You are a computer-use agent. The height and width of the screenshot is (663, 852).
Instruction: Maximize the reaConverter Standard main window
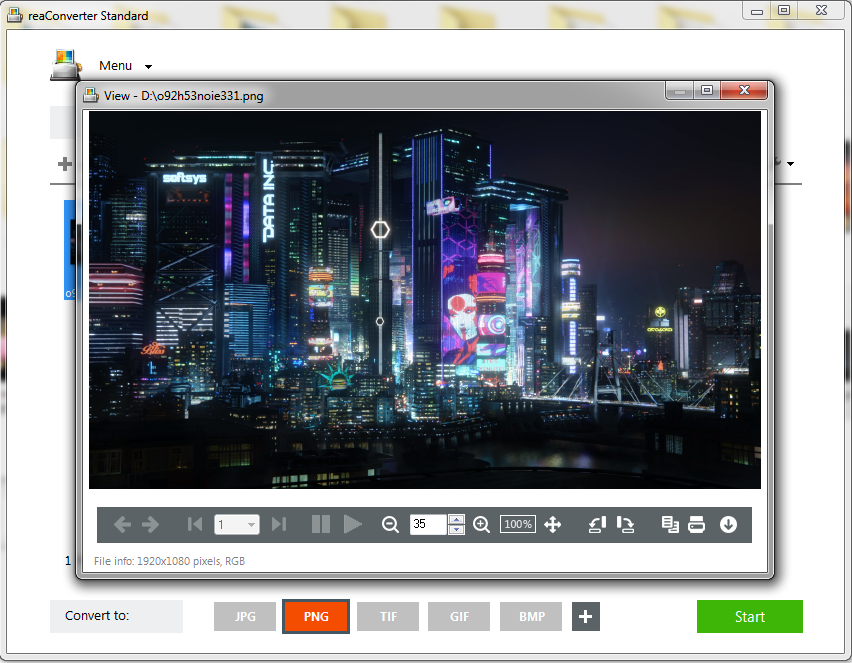pyautogui.click(x=784, y=10)
